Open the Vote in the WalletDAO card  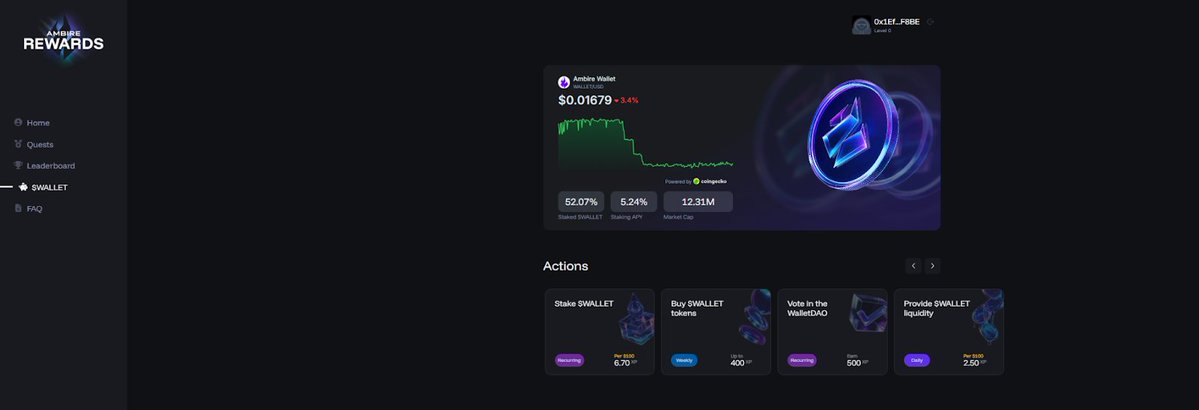(x=832, y=332)
